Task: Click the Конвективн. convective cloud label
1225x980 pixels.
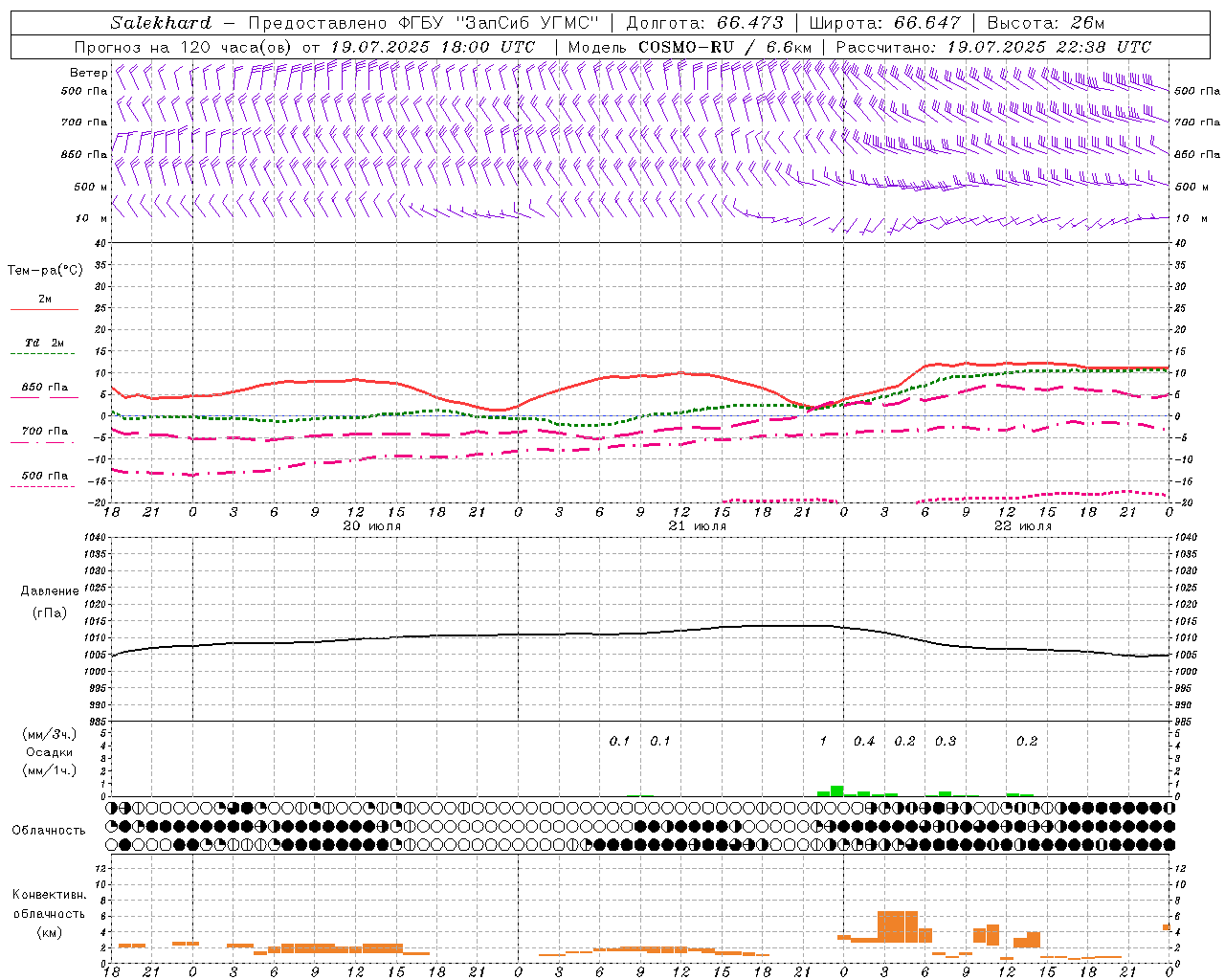Action: [49, 895]
